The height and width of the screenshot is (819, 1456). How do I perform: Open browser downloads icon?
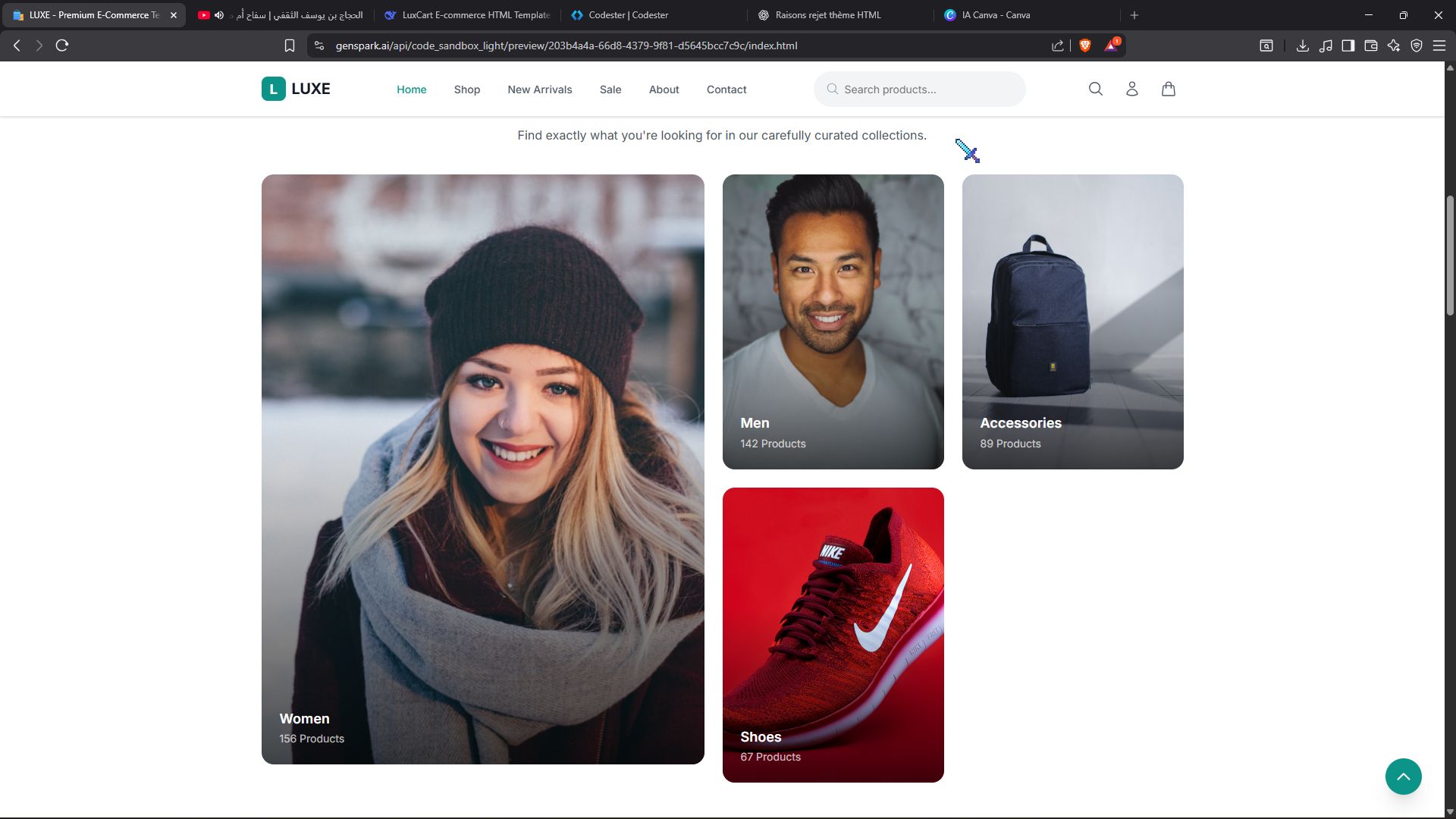1302,45
